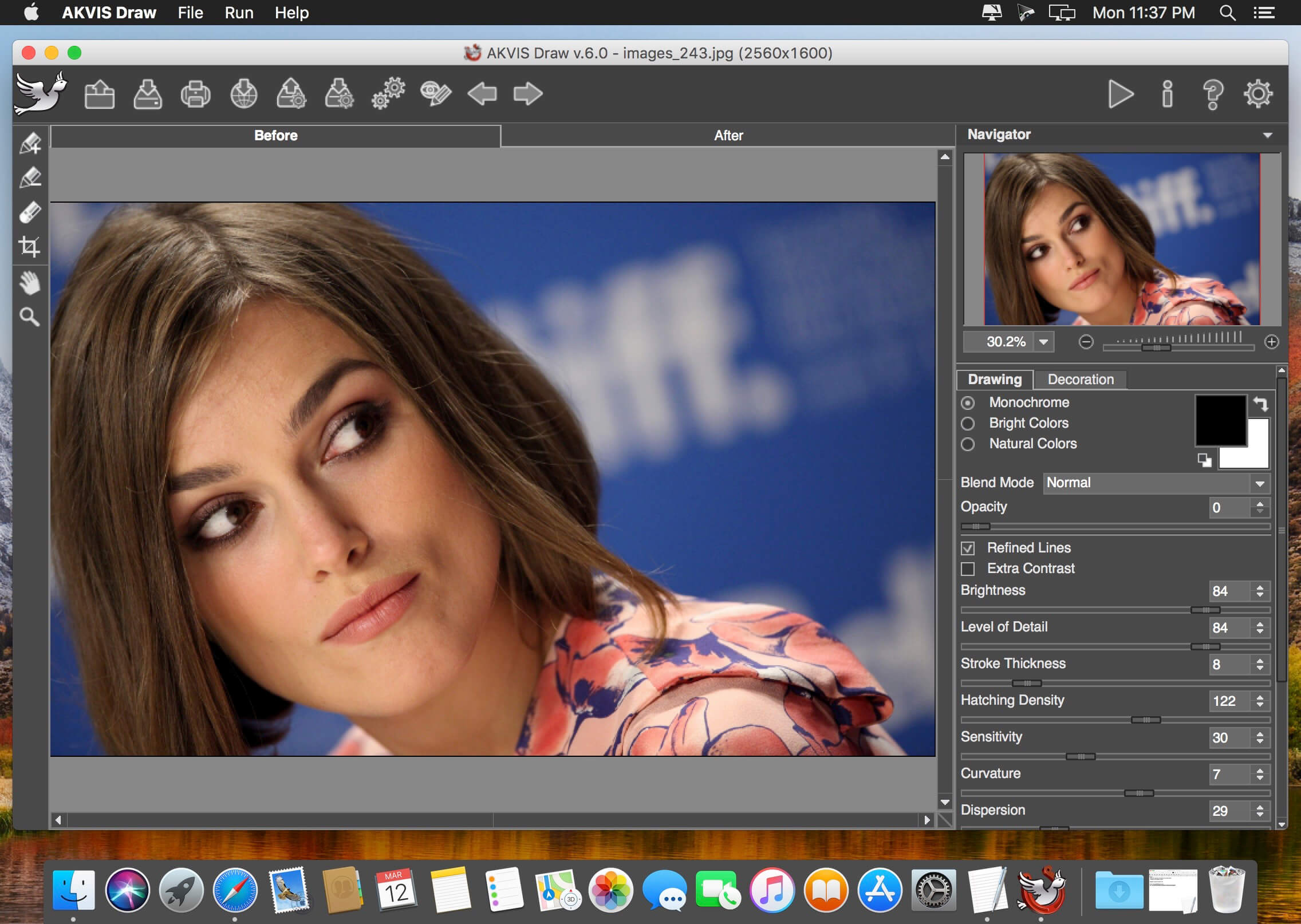Select the Zoom tool in toolbar
Viewport: 1301px width, 924px height.
click(30, 317)
